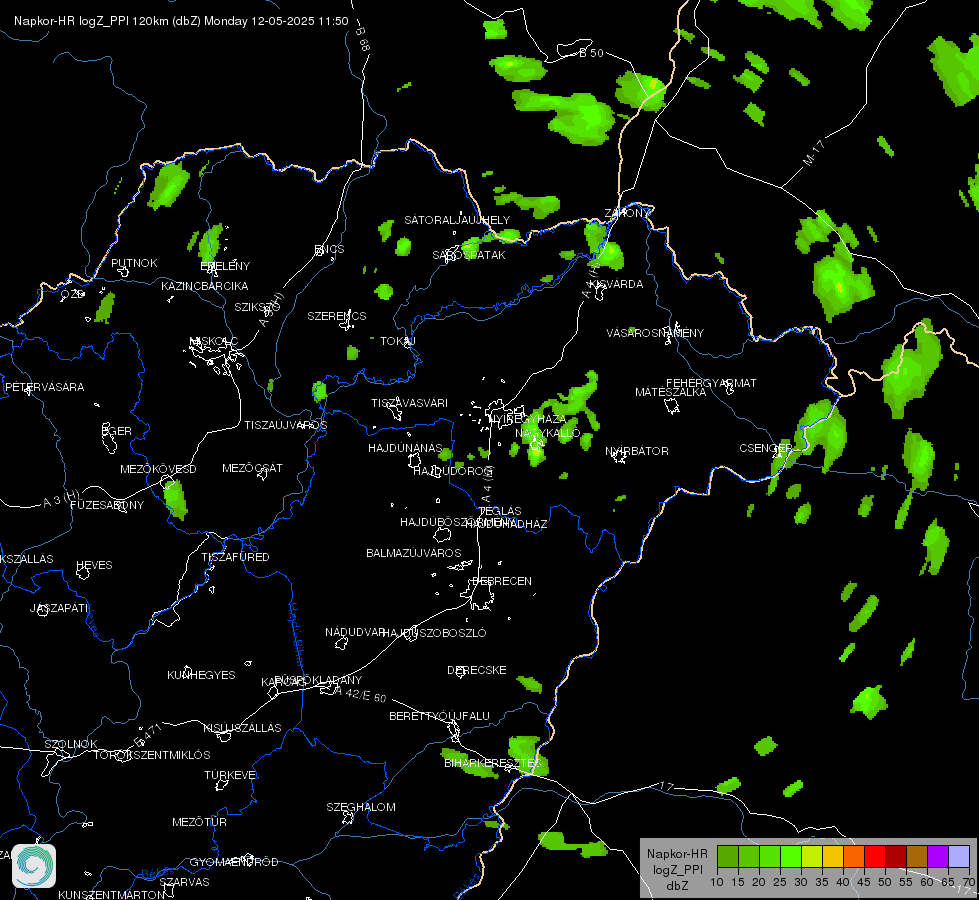Viewport: 979px width, 900px height.
Task: Click the swirl logo icon
Action: click(x=34, y=866)
